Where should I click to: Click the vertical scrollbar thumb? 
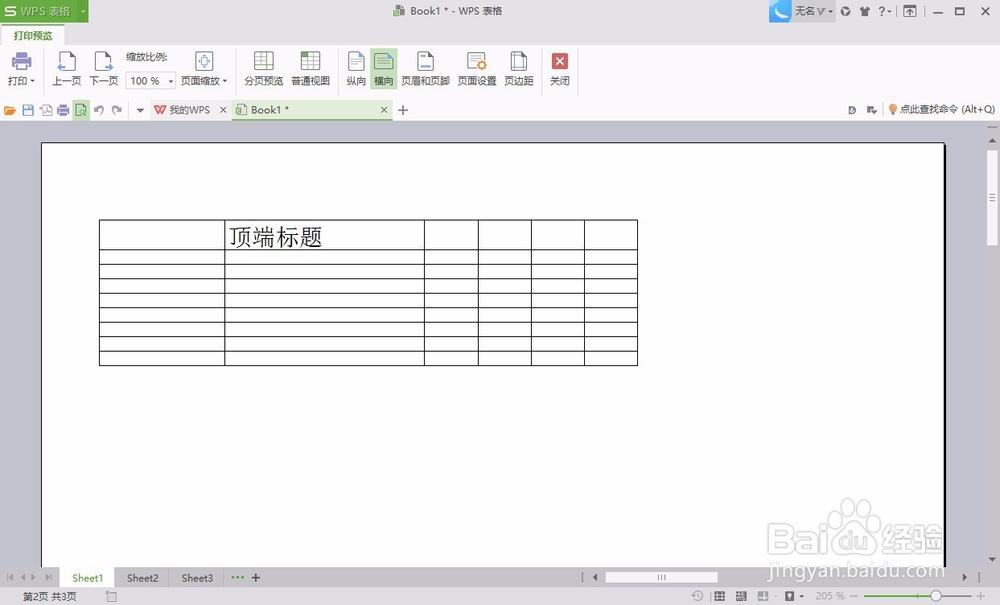[992, 198]
